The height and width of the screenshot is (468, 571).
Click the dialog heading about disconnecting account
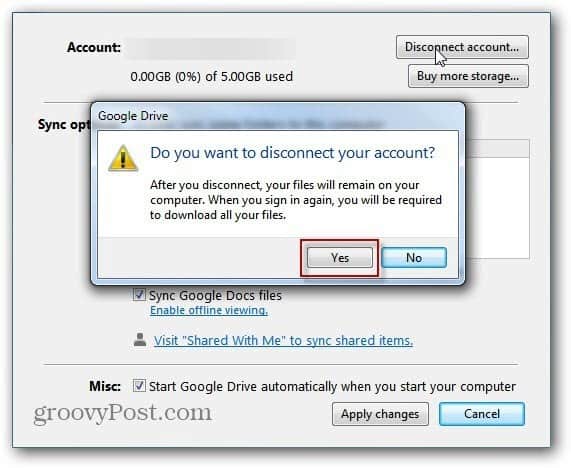[292, 153]
